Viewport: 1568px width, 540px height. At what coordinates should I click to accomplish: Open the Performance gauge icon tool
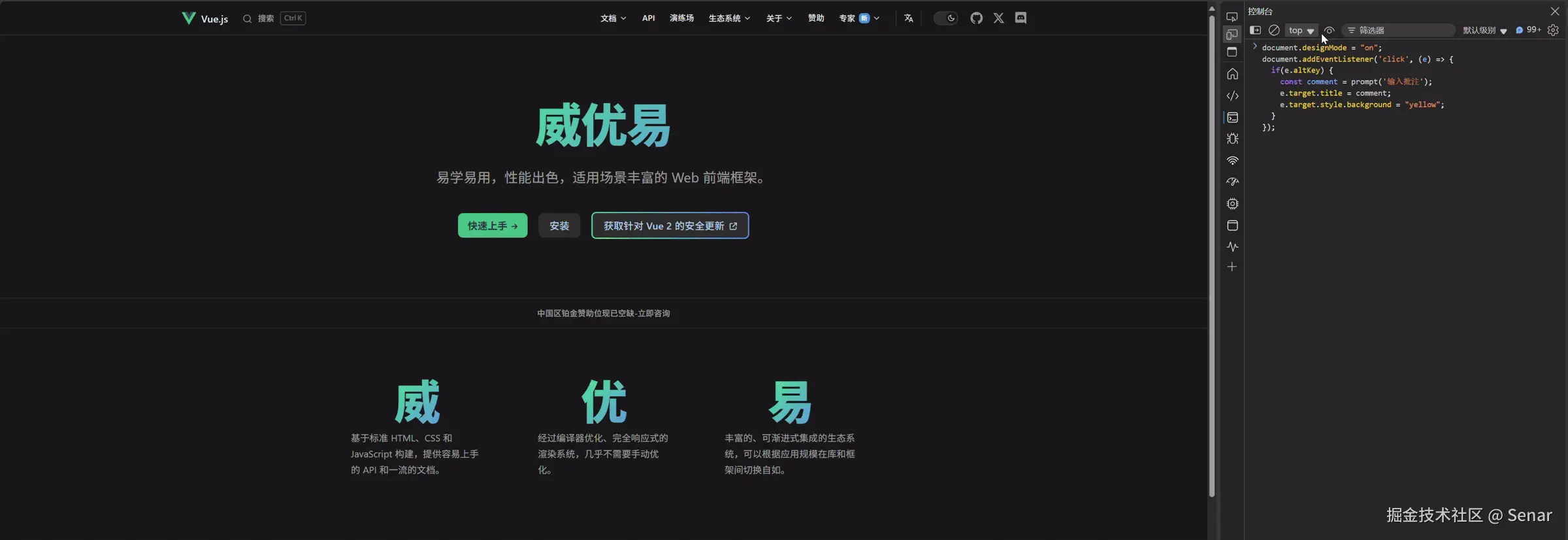click(x=1232, y=182)
